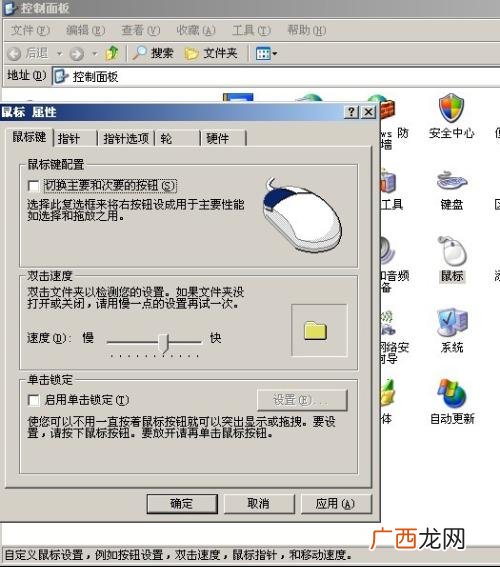
Task: Switch to the 硬件 hardware tab
Action: pyautogui.click(x=223, y=138)
